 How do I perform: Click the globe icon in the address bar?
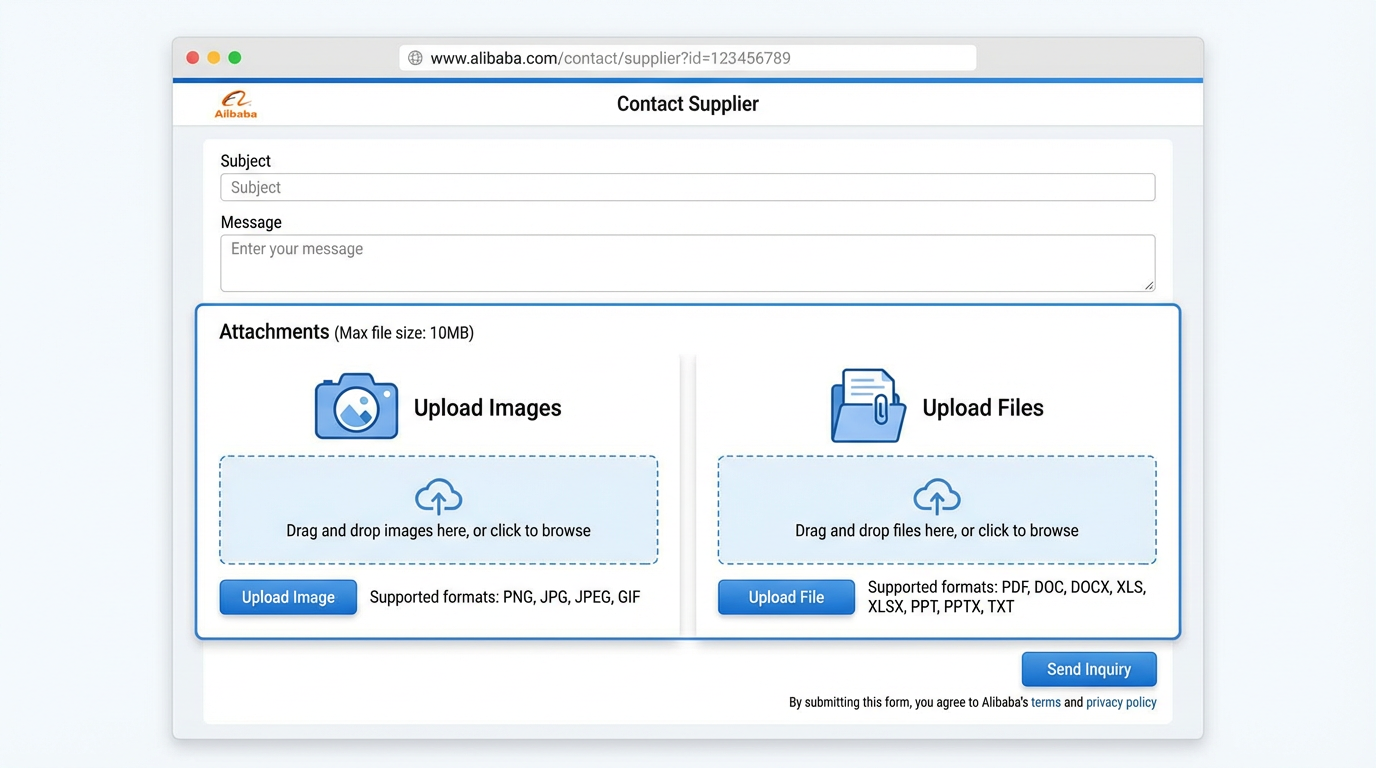[415, 57]
